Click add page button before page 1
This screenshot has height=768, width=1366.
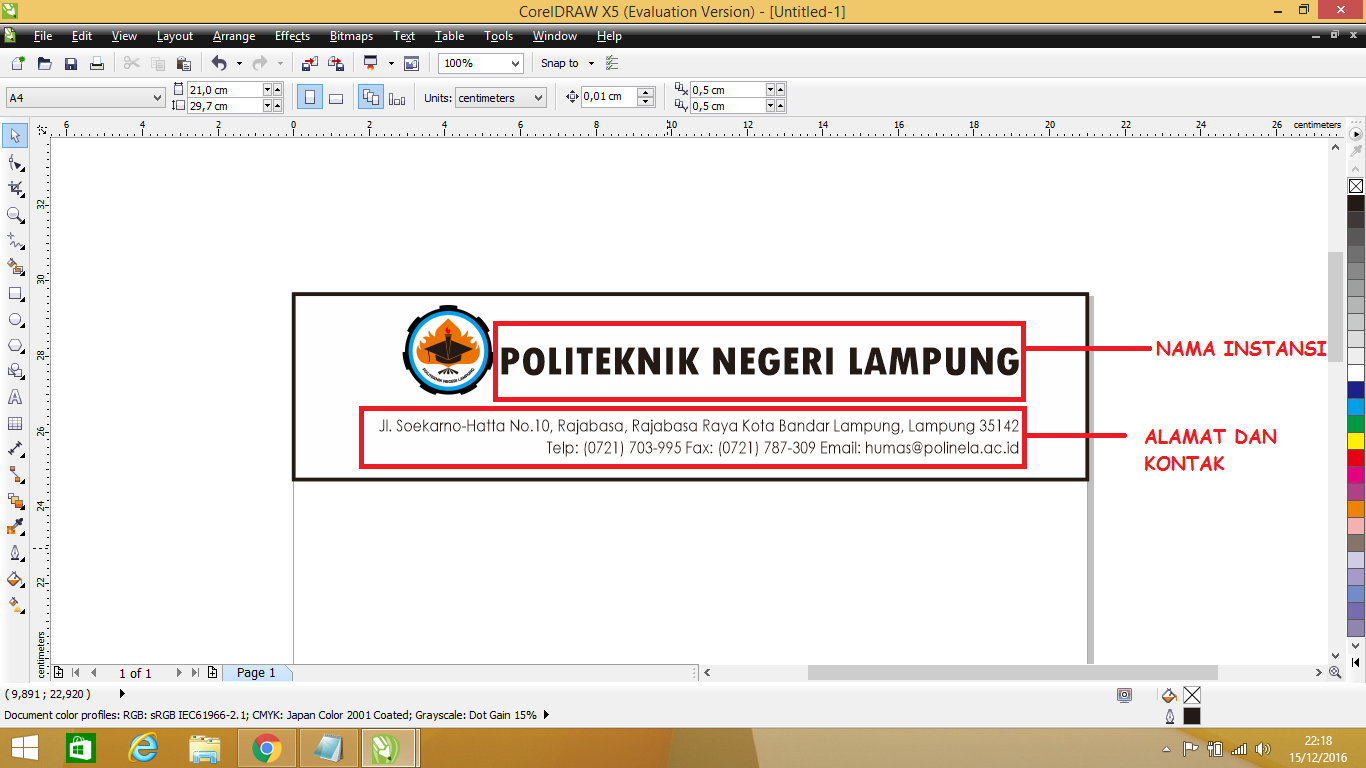(x=59, y=673)
